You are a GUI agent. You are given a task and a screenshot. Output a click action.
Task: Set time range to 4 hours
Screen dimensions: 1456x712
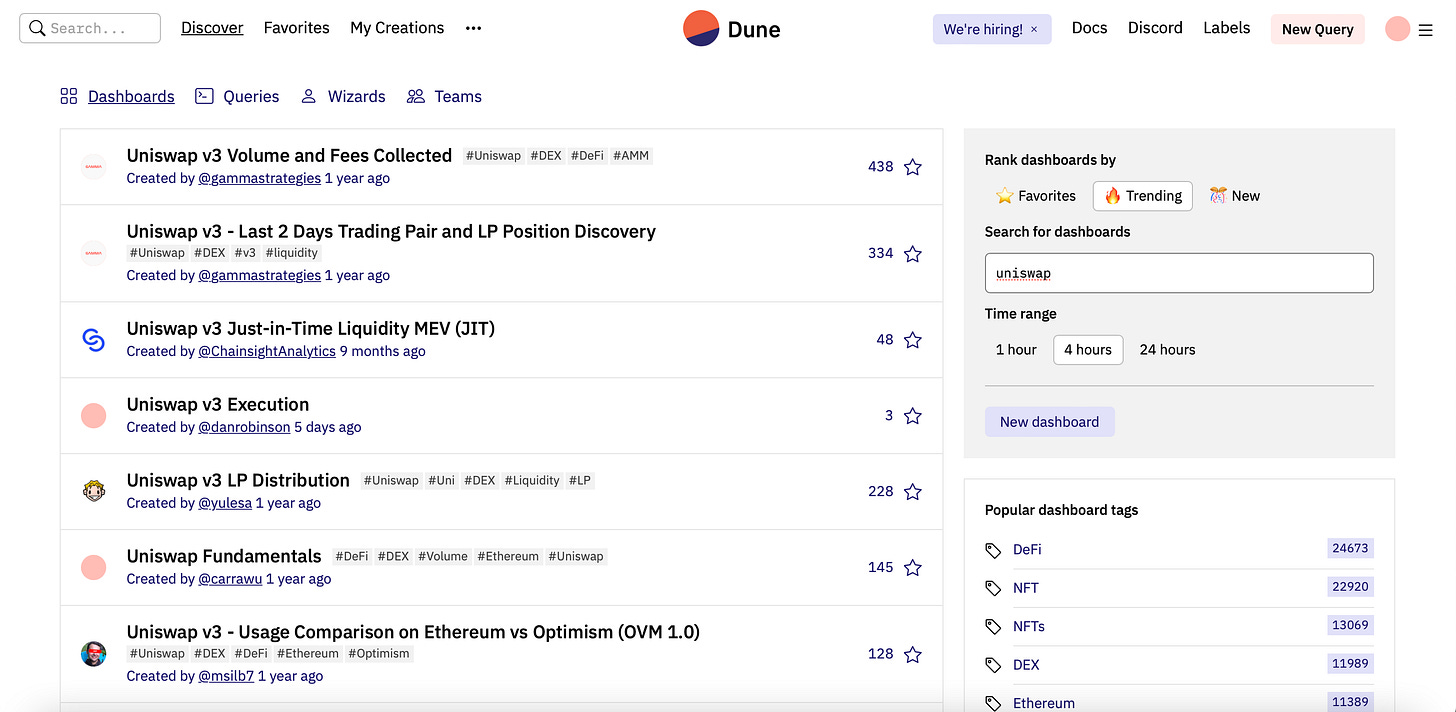[x=1088, y=350]
